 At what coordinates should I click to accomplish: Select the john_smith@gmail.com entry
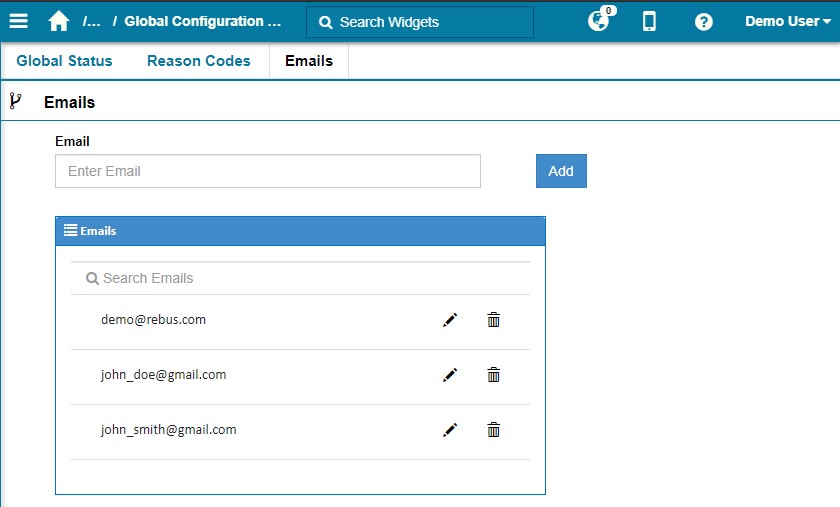pyautogui.click(x=168, y=430)
